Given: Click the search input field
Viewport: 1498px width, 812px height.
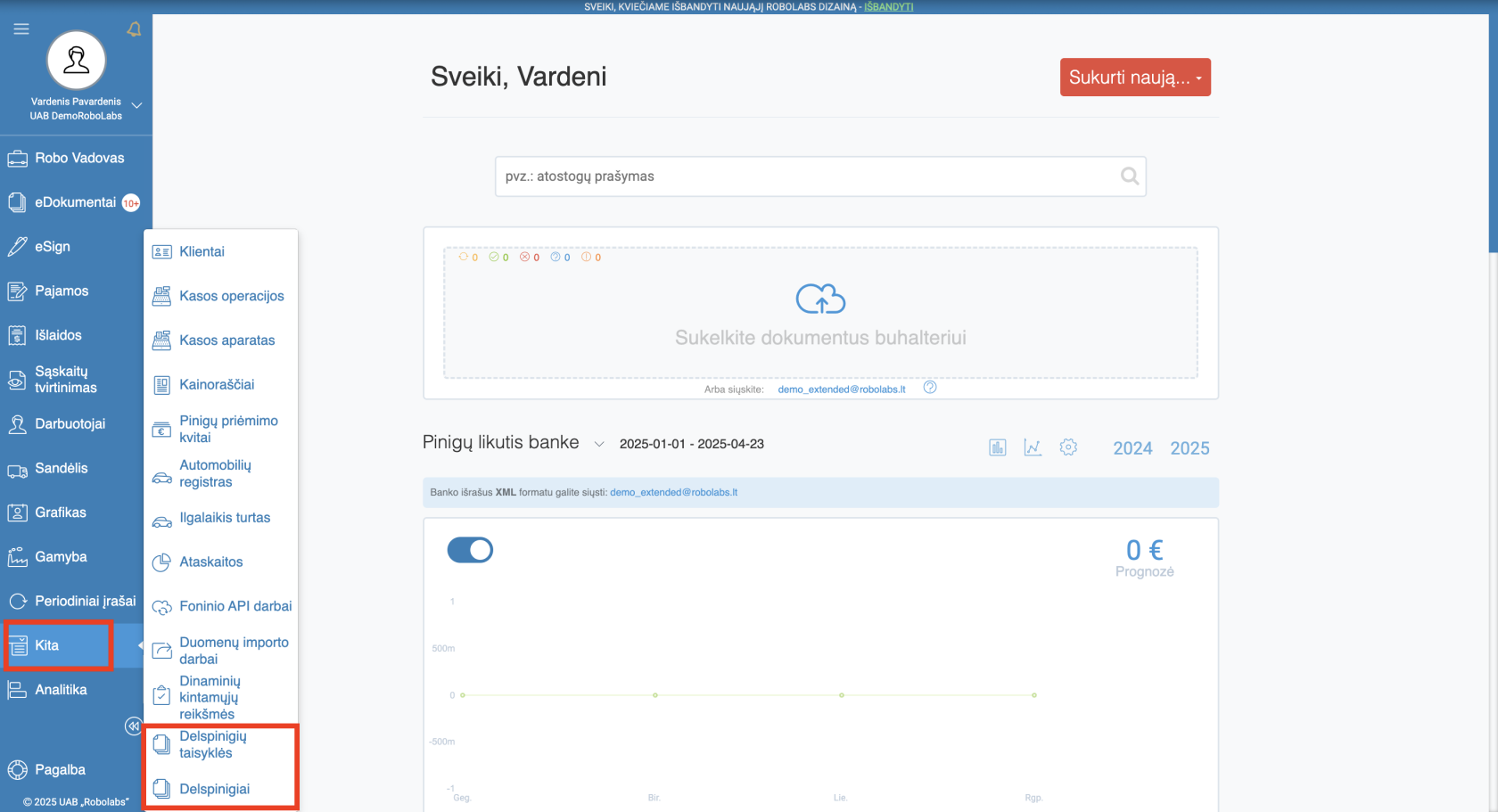Looking at the screenshot, I should [820, 176].
